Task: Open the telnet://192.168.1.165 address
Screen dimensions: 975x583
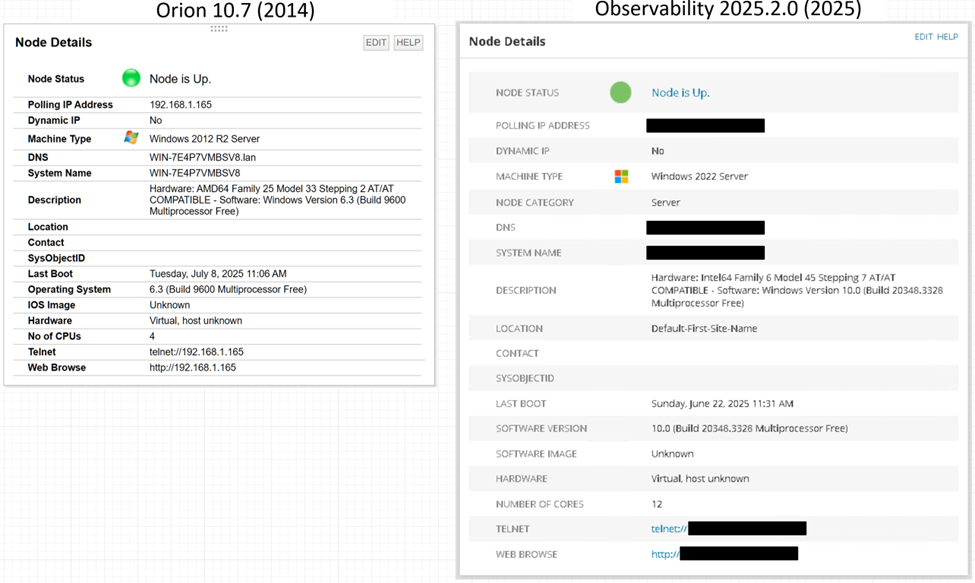Action: click(196, 352)
